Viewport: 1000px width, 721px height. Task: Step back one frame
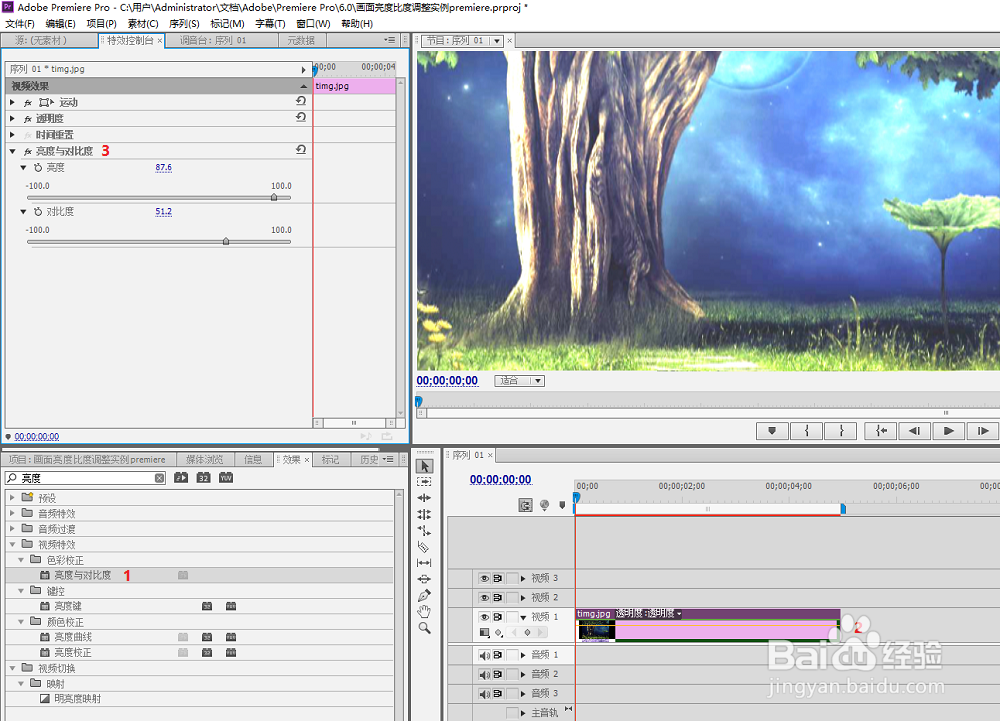(x=915, y=431)
